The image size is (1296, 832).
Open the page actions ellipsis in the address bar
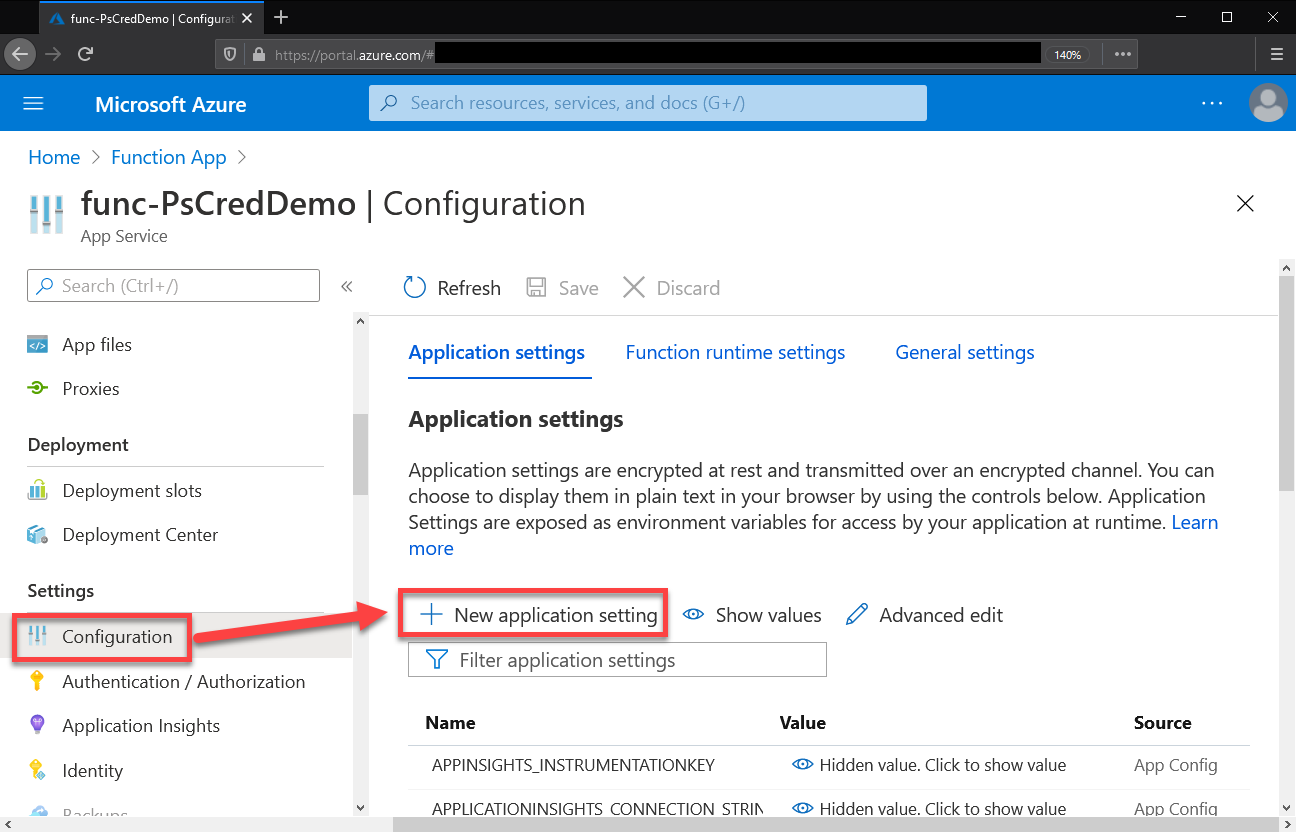[1123, 54]
